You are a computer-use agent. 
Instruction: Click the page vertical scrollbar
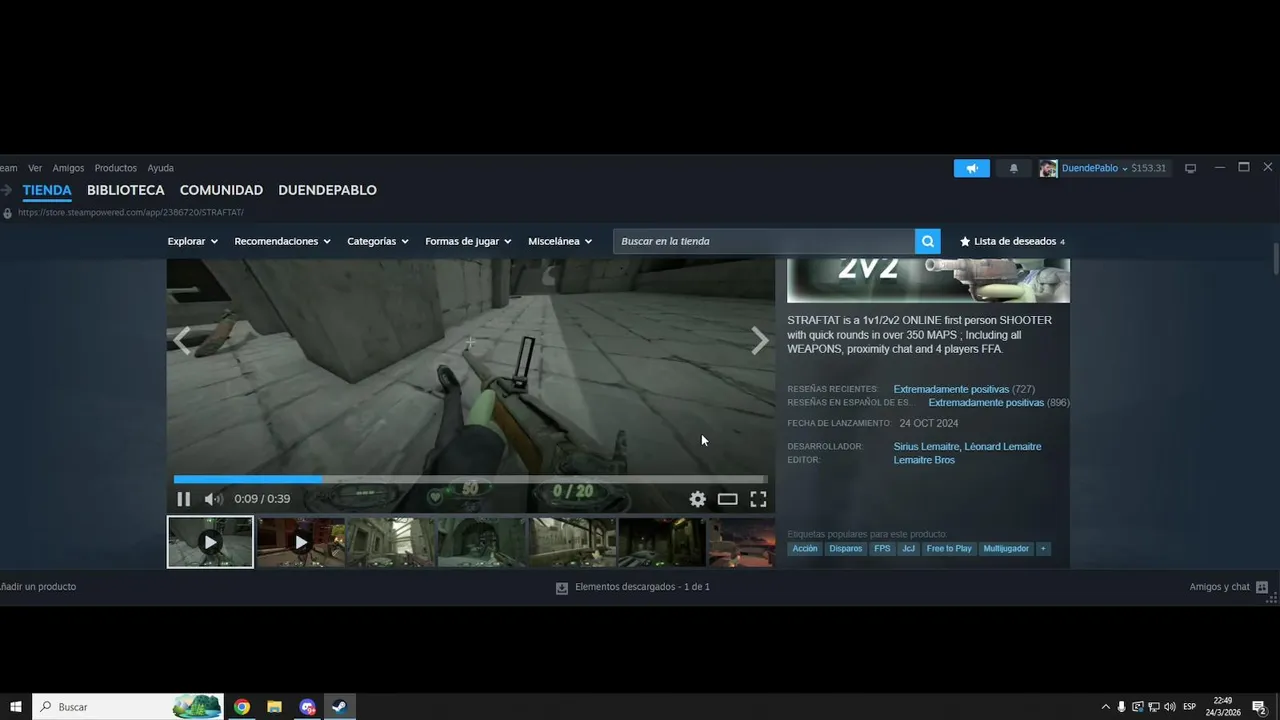pos(1276,258)
